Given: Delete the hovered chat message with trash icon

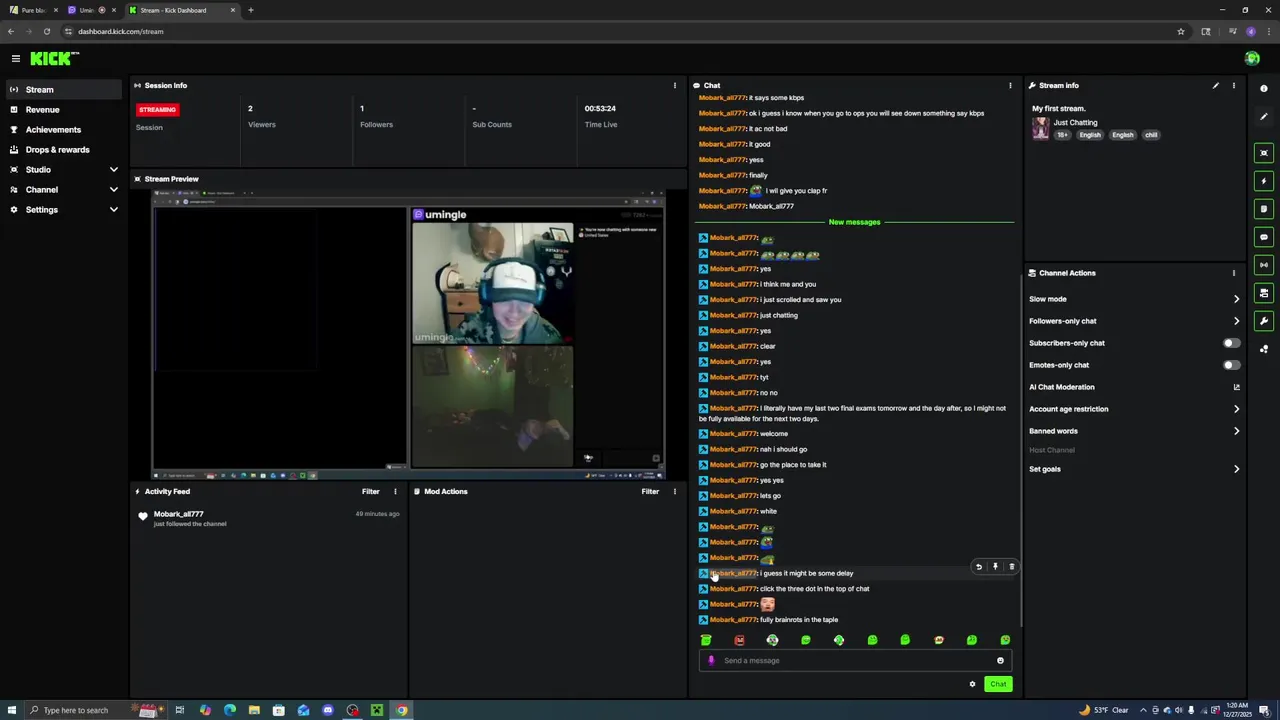Looking at the screenshot, I should [1011, 567].
